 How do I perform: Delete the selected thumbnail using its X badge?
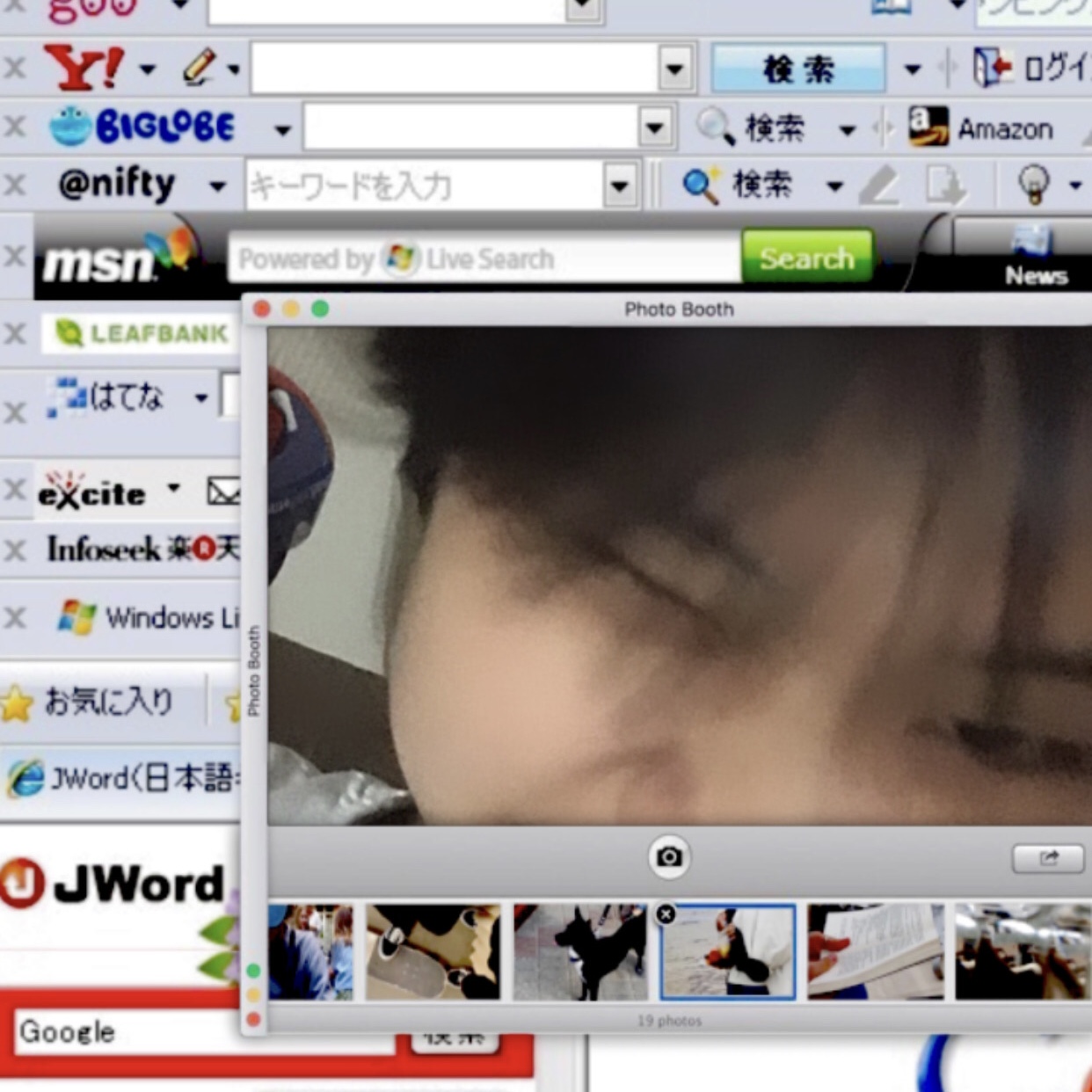coord(666,914)
